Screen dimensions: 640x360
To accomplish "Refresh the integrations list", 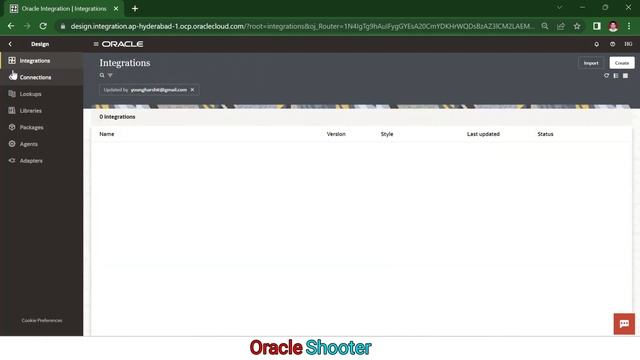I will [606, 76].
